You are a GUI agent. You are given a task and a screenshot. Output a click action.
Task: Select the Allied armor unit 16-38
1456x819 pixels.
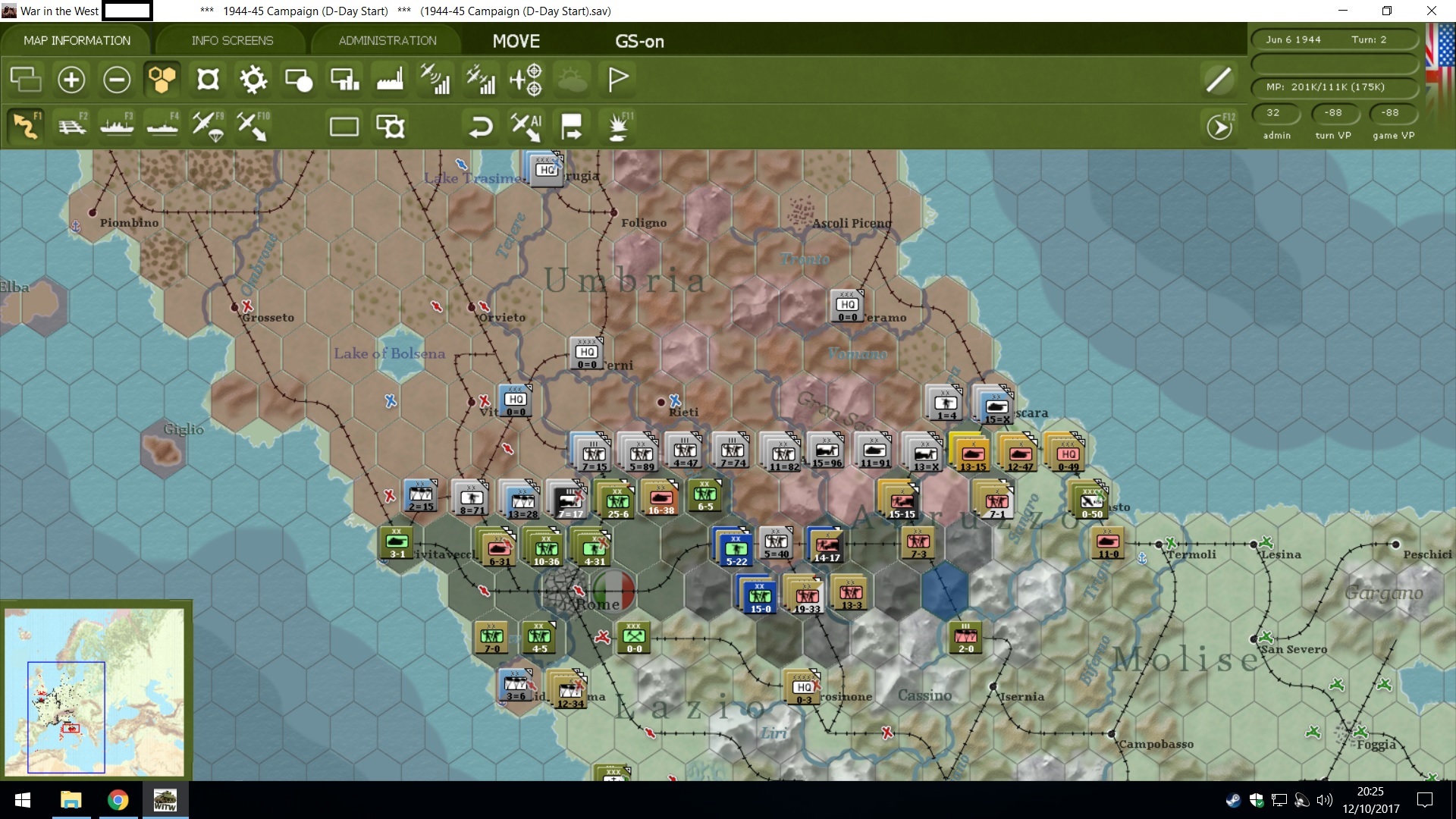661,498
